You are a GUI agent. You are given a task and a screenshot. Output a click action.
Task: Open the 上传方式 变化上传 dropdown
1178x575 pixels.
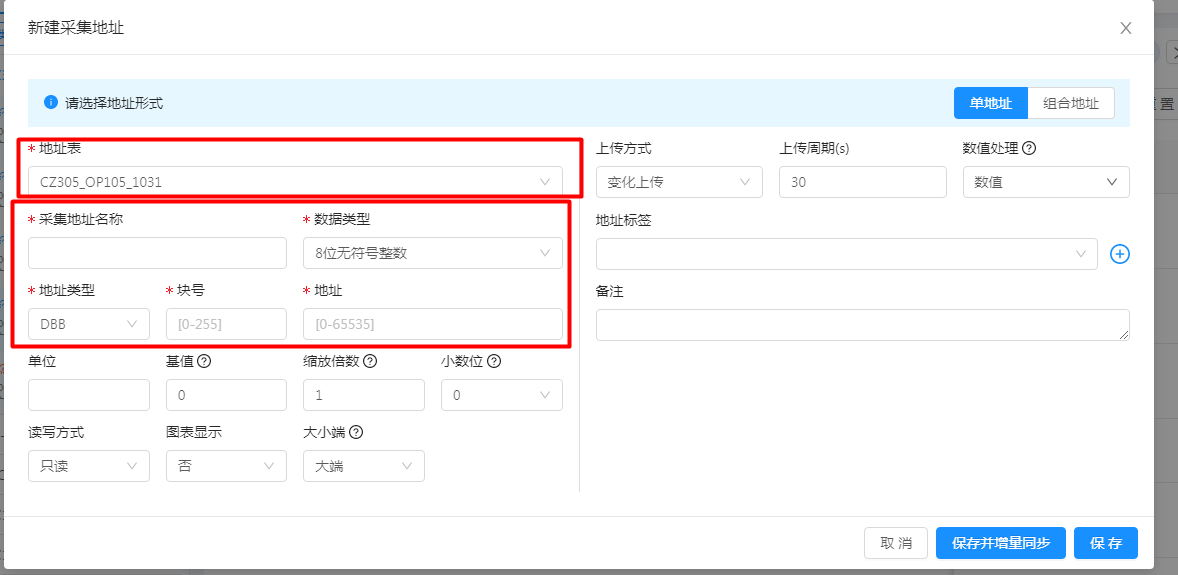(679, 182)
